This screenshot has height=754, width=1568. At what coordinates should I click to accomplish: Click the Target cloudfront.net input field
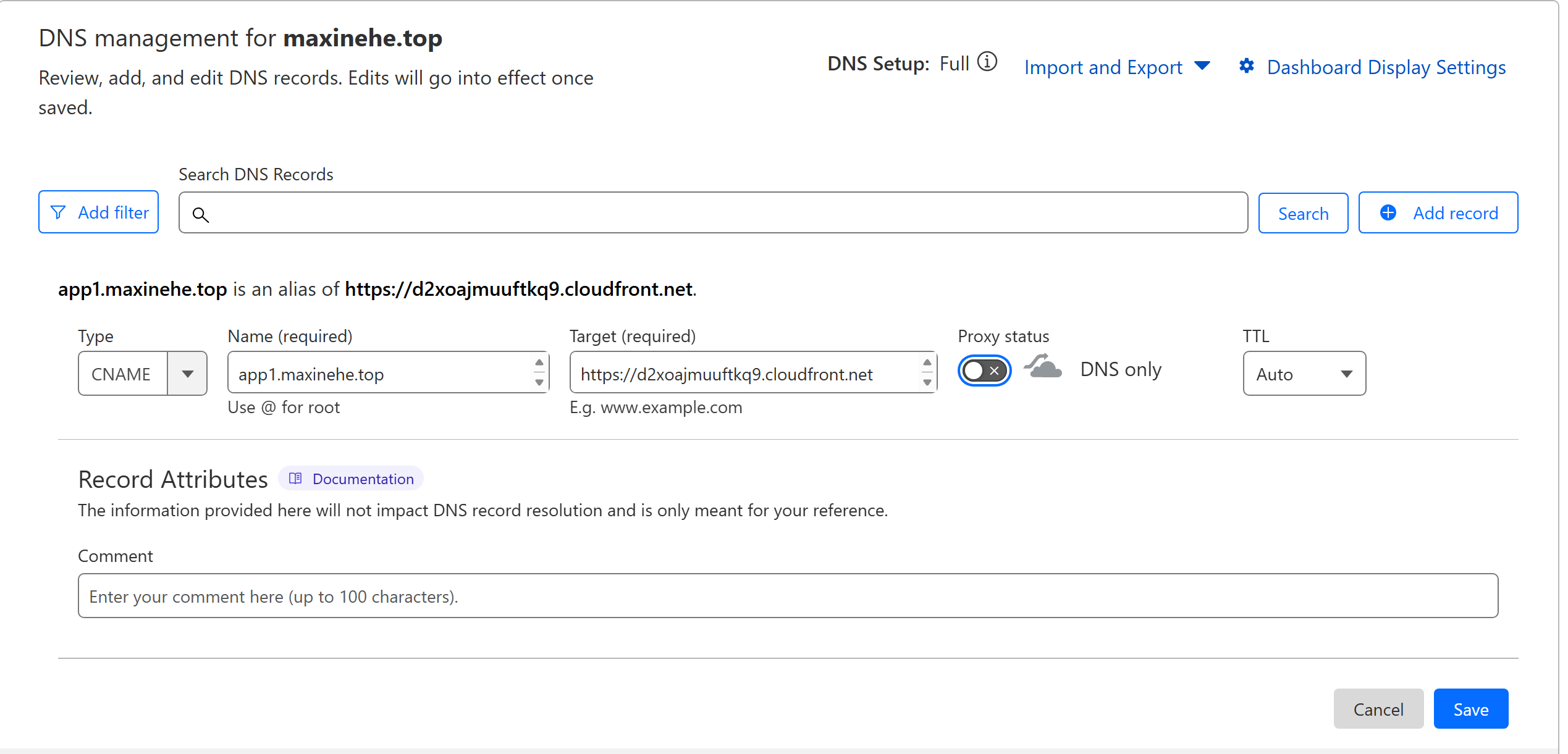(741, 374)
